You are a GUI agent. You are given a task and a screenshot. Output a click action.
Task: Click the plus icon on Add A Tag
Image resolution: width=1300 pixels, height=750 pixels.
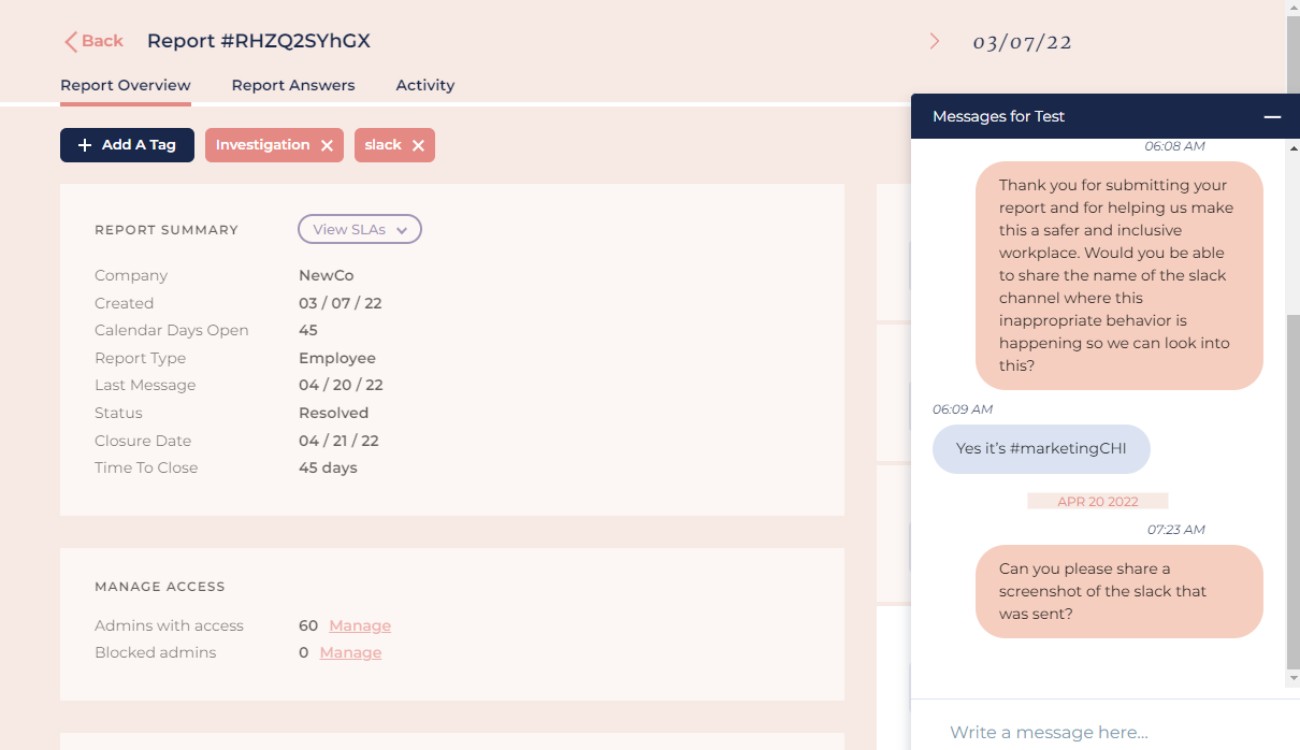click(x=85, y=145)
